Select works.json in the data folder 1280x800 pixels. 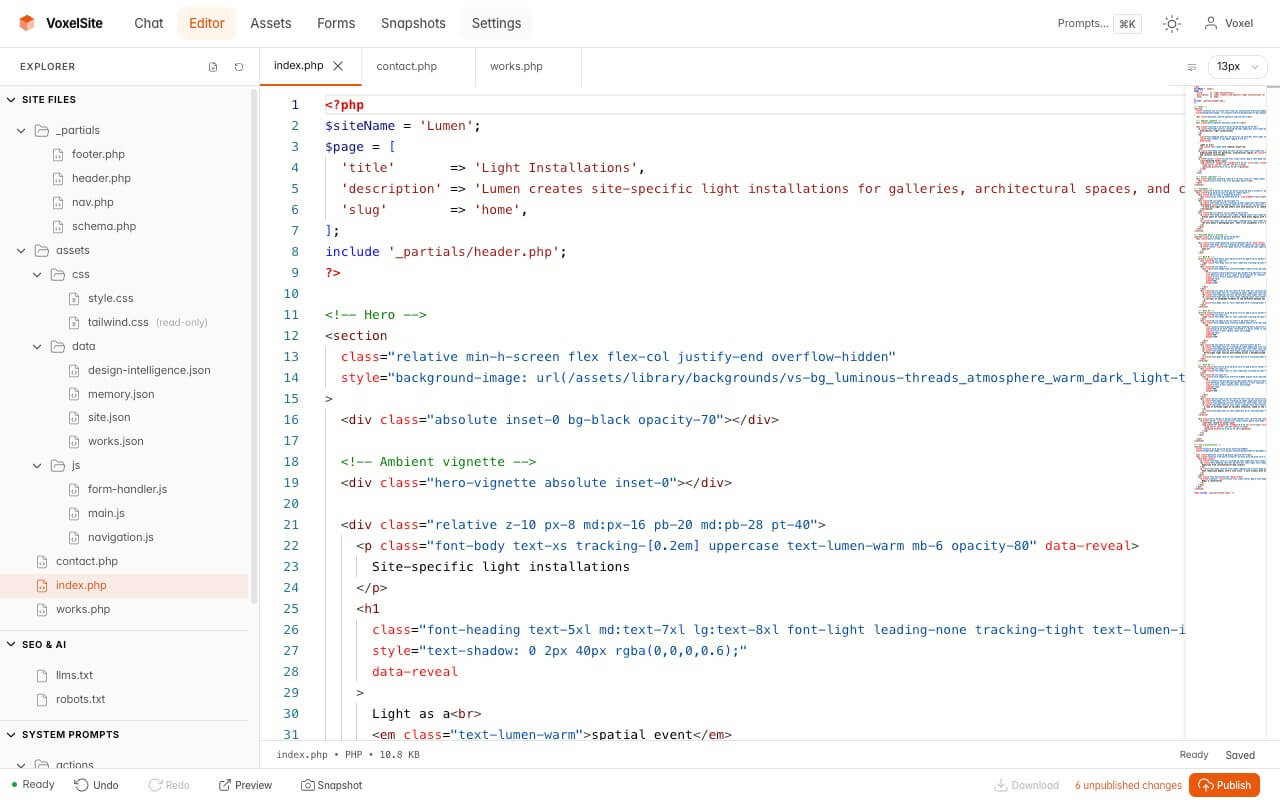click(x=115, y=441)
